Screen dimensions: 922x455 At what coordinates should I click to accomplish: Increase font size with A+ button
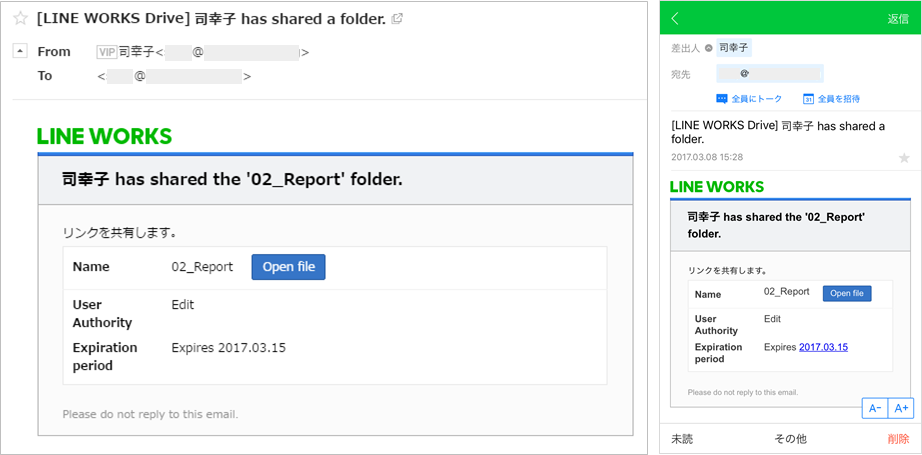901,408
